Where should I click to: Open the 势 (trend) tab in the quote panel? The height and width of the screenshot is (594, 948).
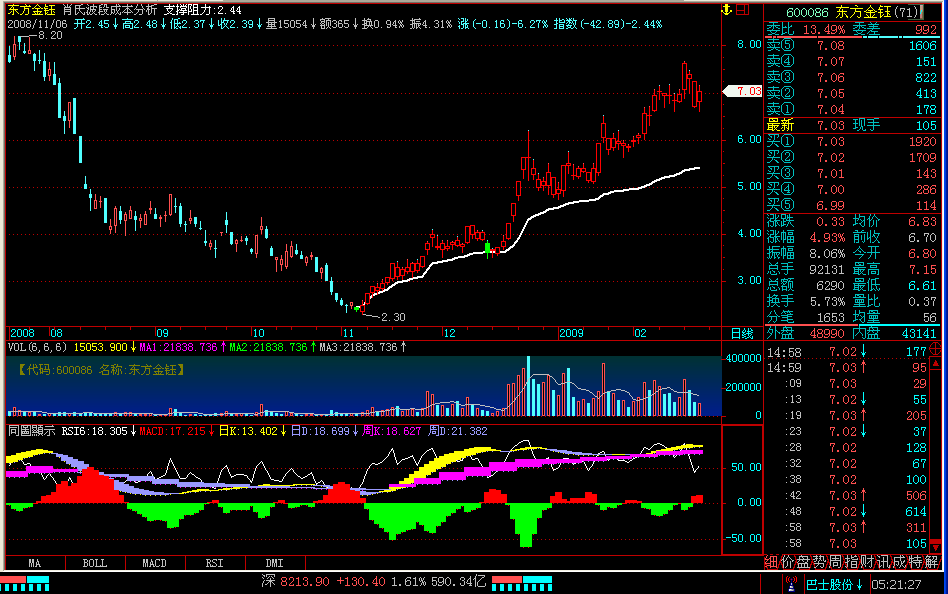click(819, 562)
